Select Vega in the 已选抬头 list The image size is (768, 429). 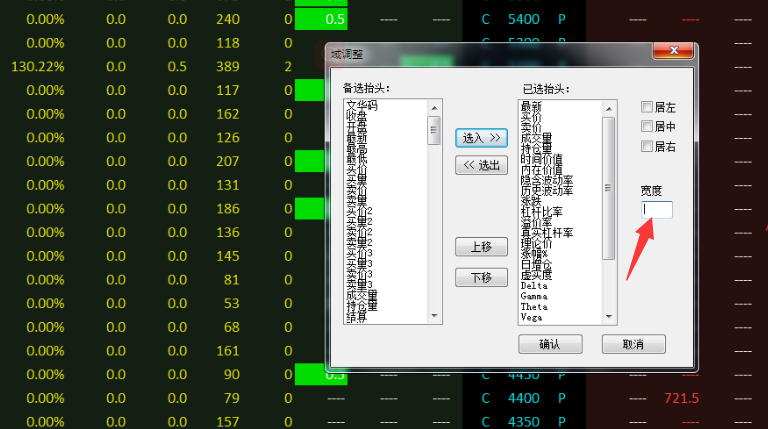532,317
